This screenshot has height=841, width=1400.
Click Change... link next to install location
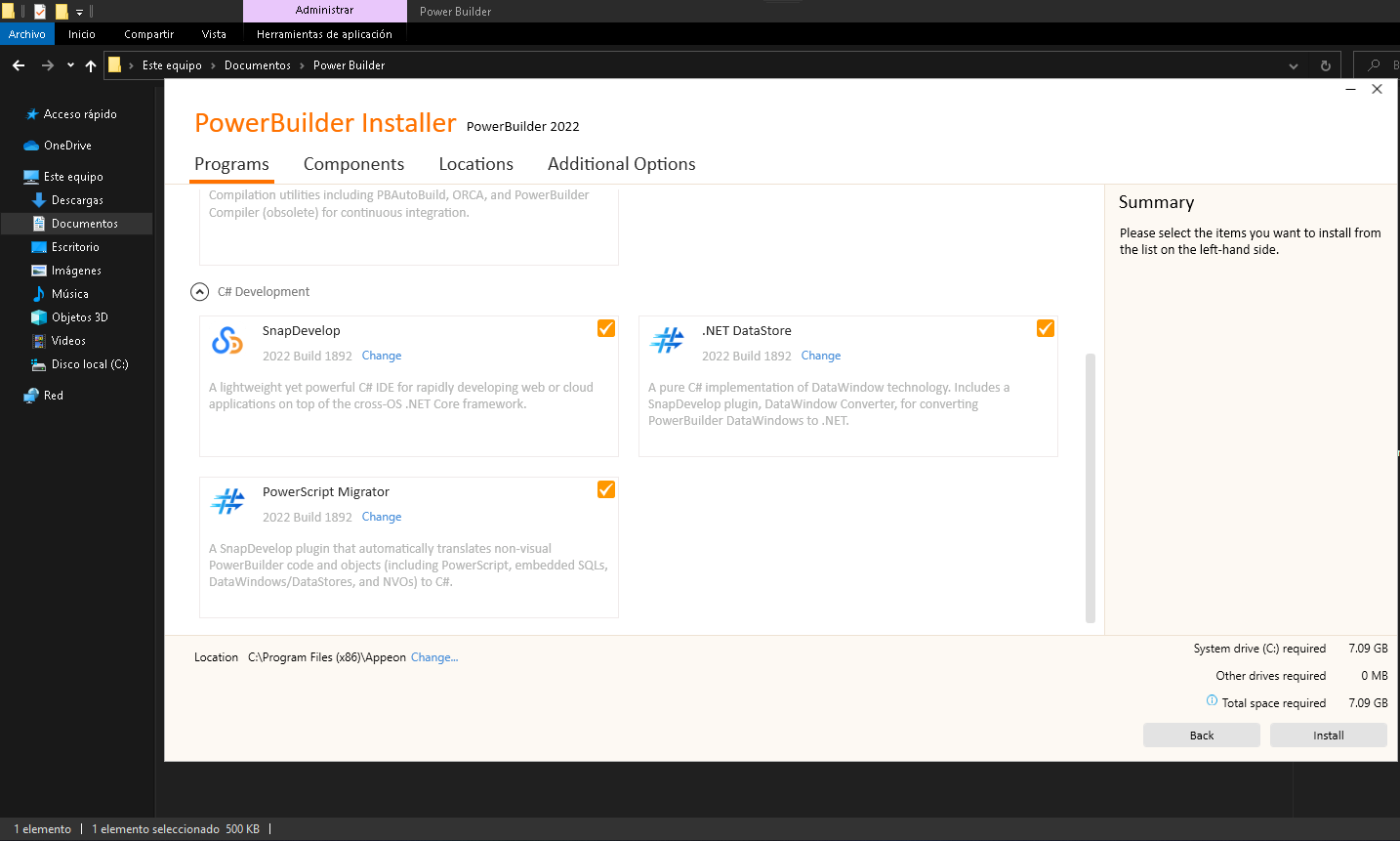pyautogui.click(x=434, y=657)
